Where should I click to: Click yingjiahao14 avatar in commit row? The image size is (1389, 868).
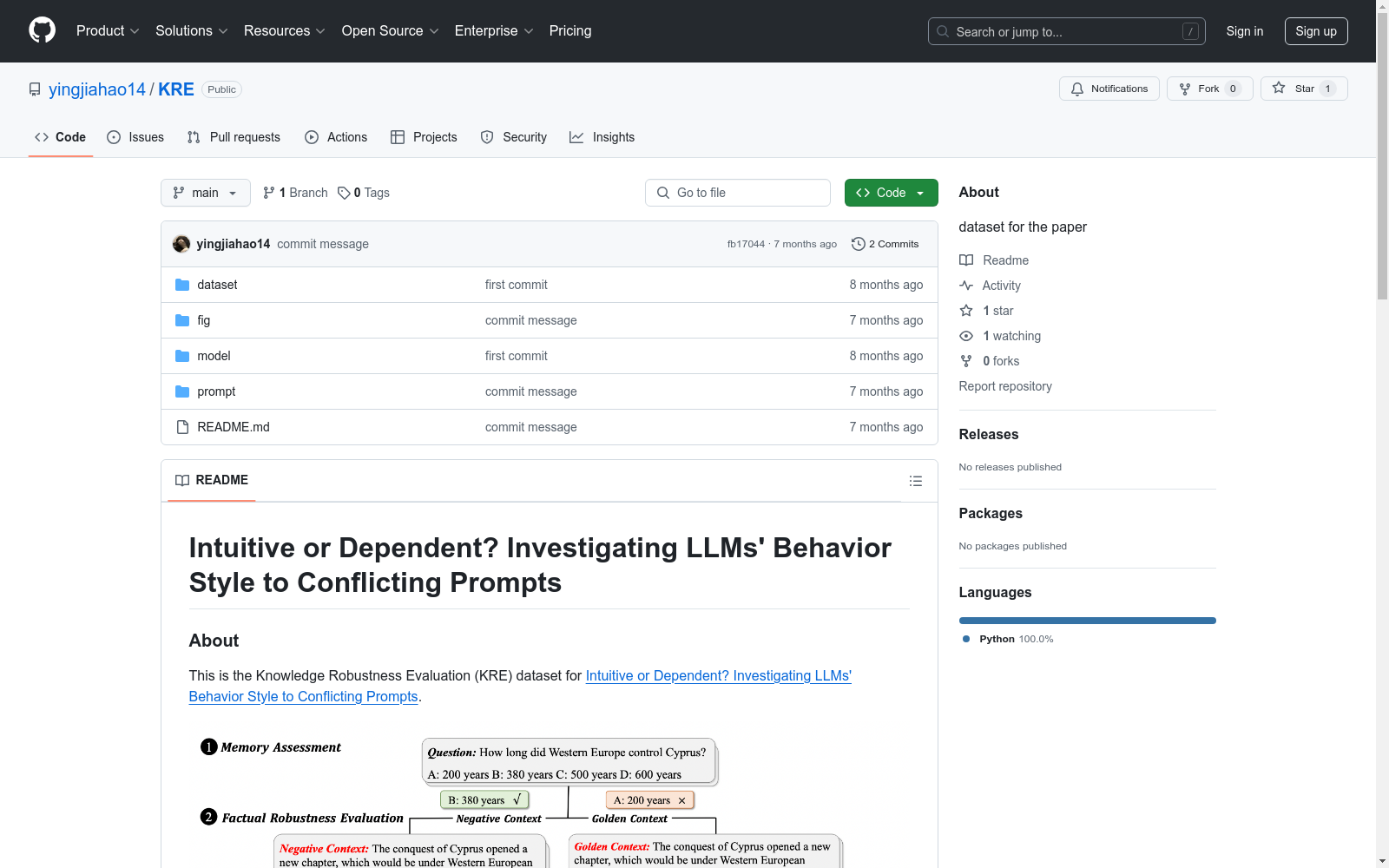coord(181,244)
